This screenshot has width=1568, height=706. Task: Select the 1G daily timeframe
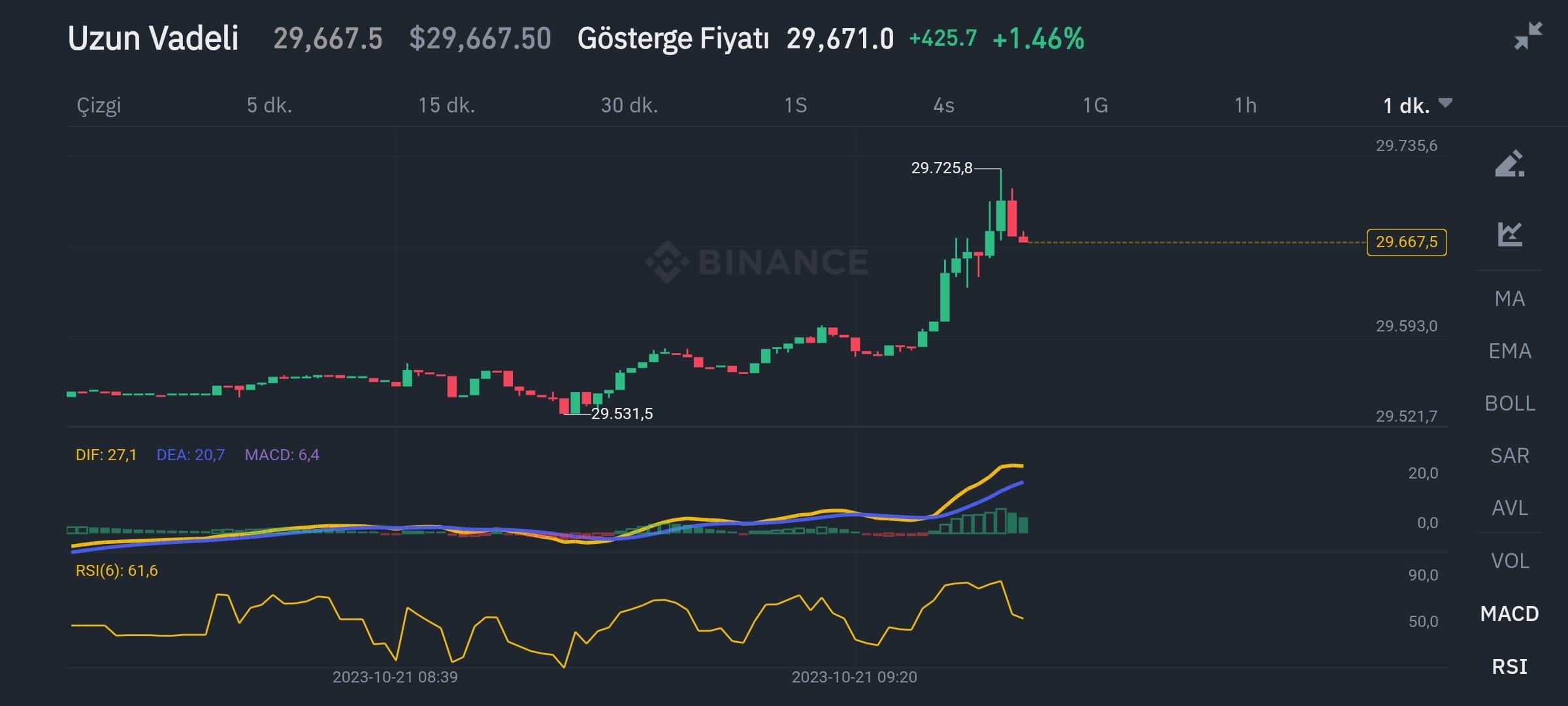(1095, 105)
